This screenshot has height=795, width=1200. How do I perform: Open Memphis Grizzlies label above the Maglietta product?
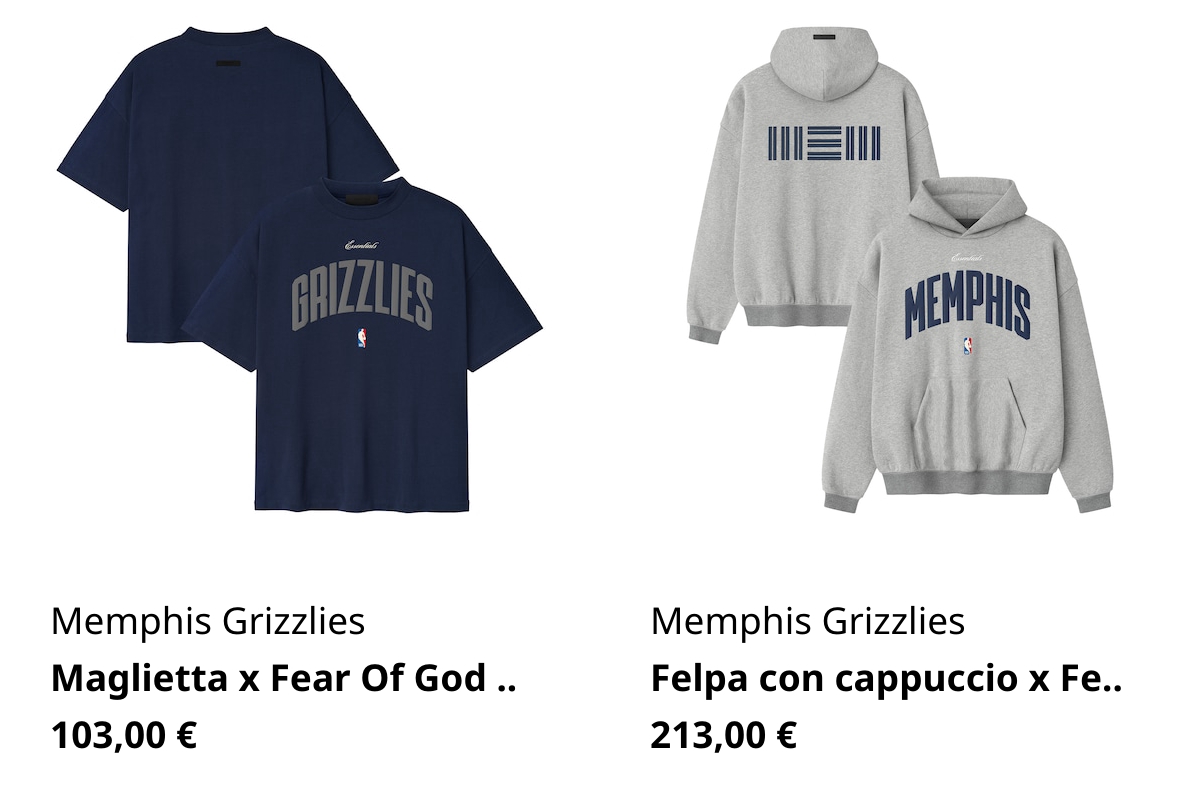click(208, 621)
